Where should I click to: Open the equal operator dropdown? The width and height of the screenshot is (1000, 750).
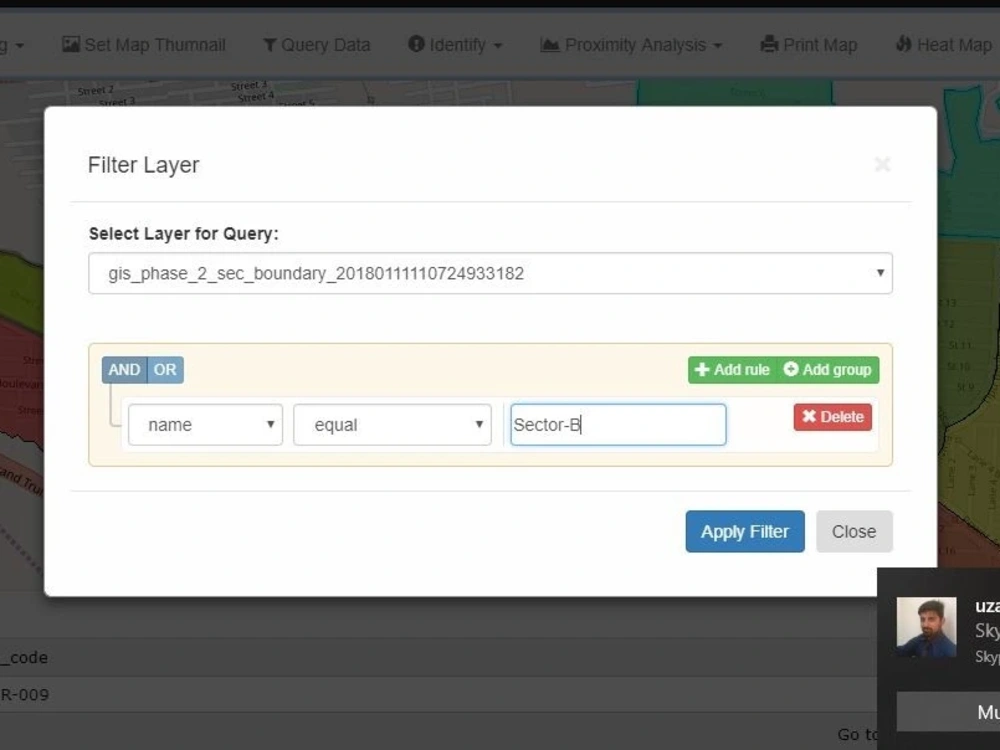pos(392,425)
